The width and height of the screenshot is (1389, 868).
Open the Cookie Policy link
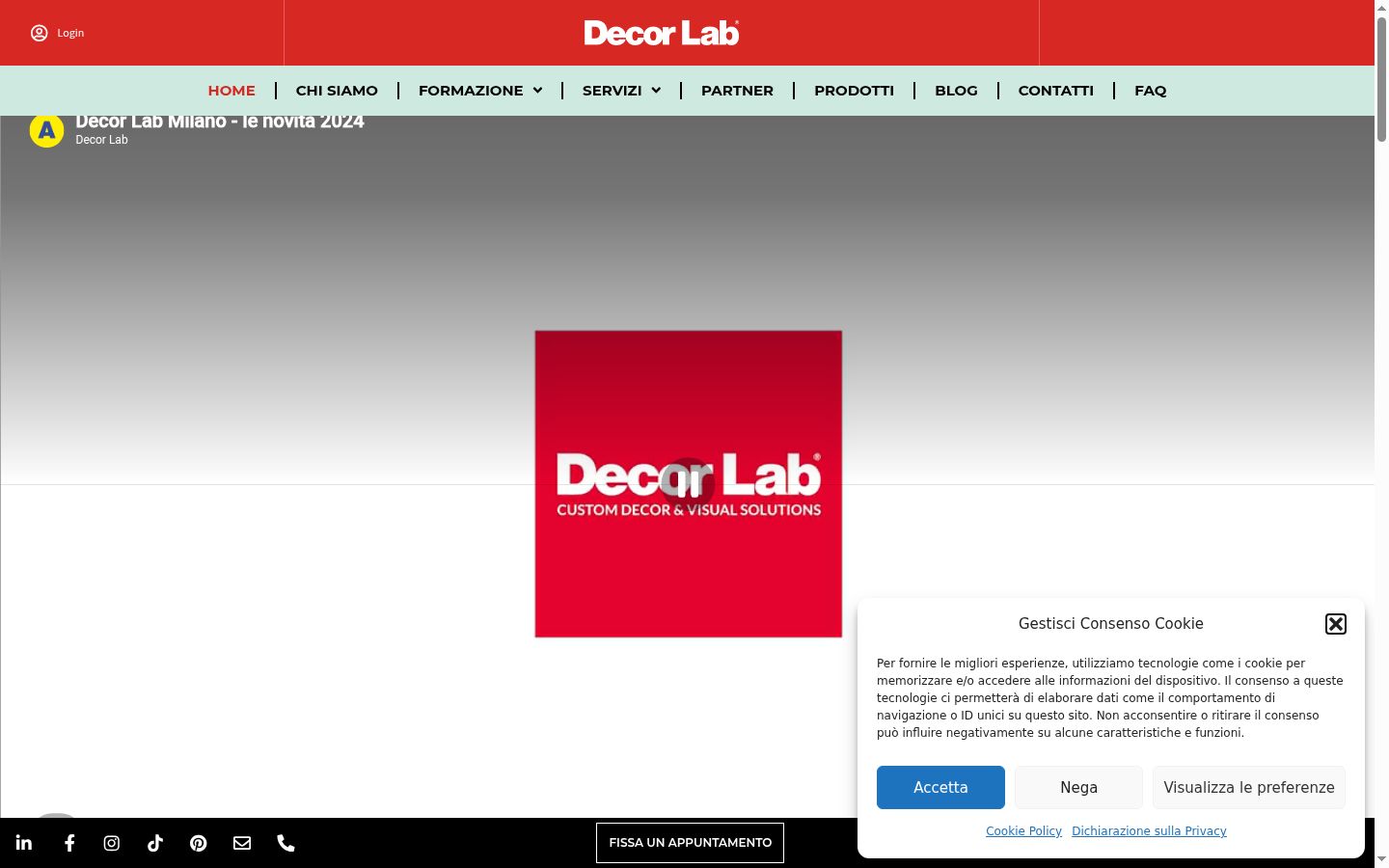1023,831
